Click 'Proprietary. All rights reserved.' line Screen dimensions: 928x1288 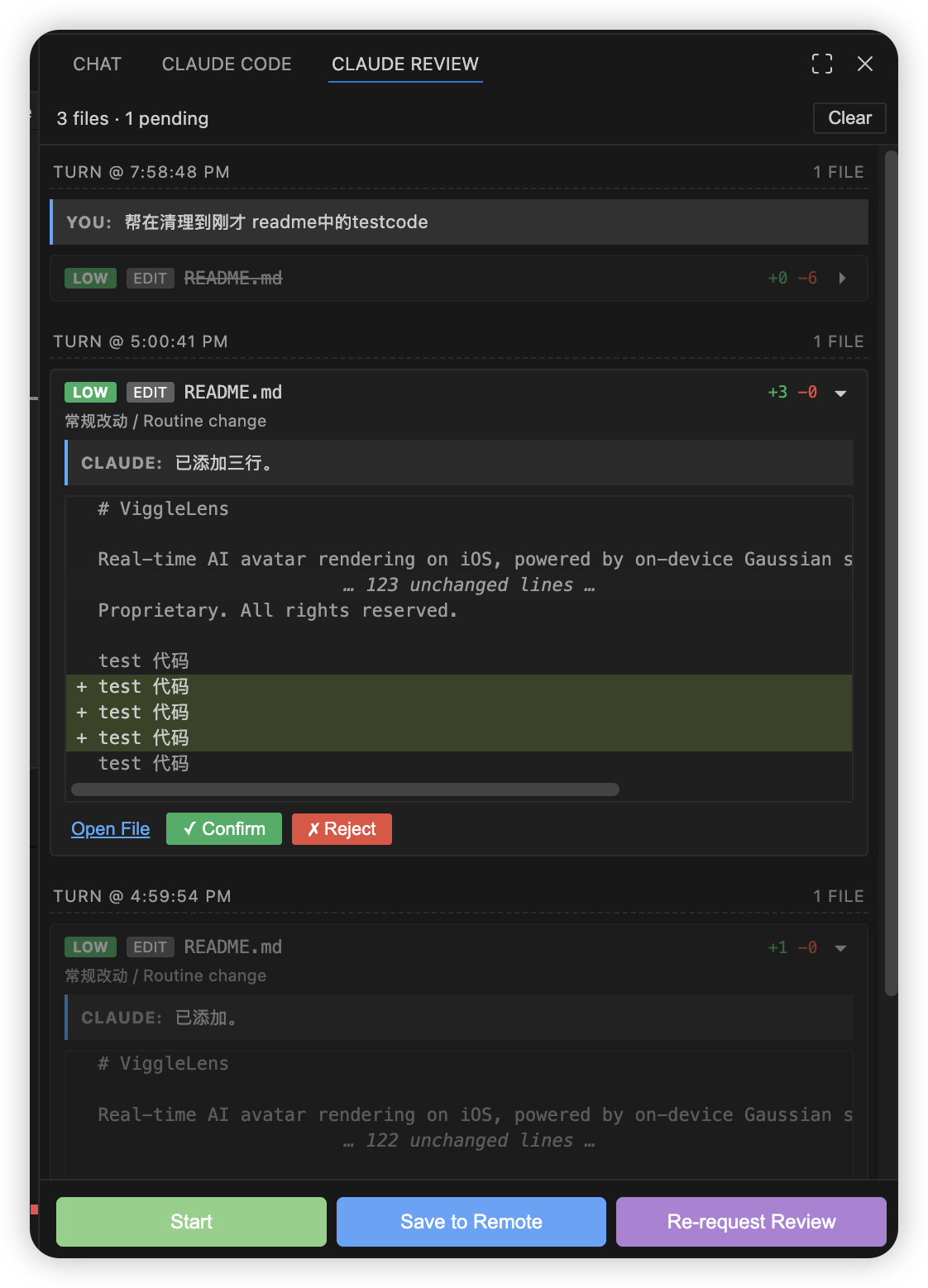coord(278,610)
